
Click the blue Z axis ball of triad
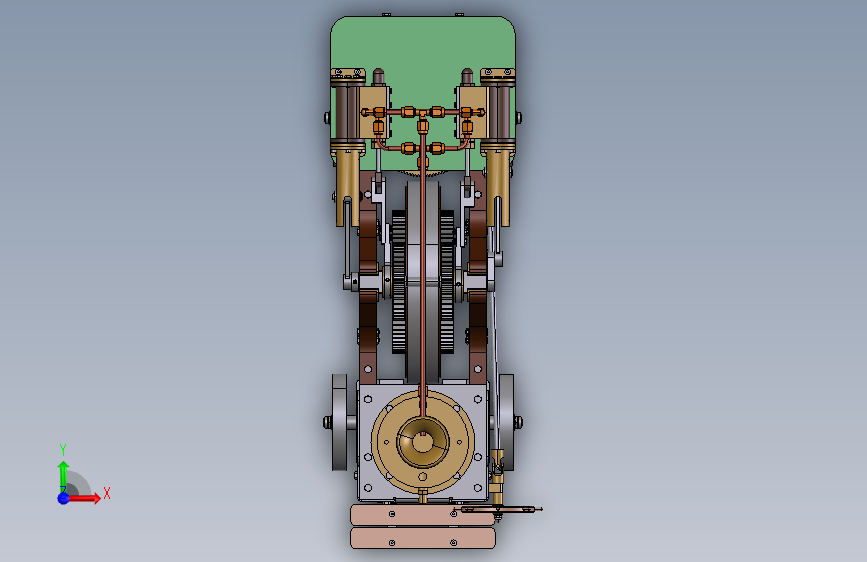64,498
